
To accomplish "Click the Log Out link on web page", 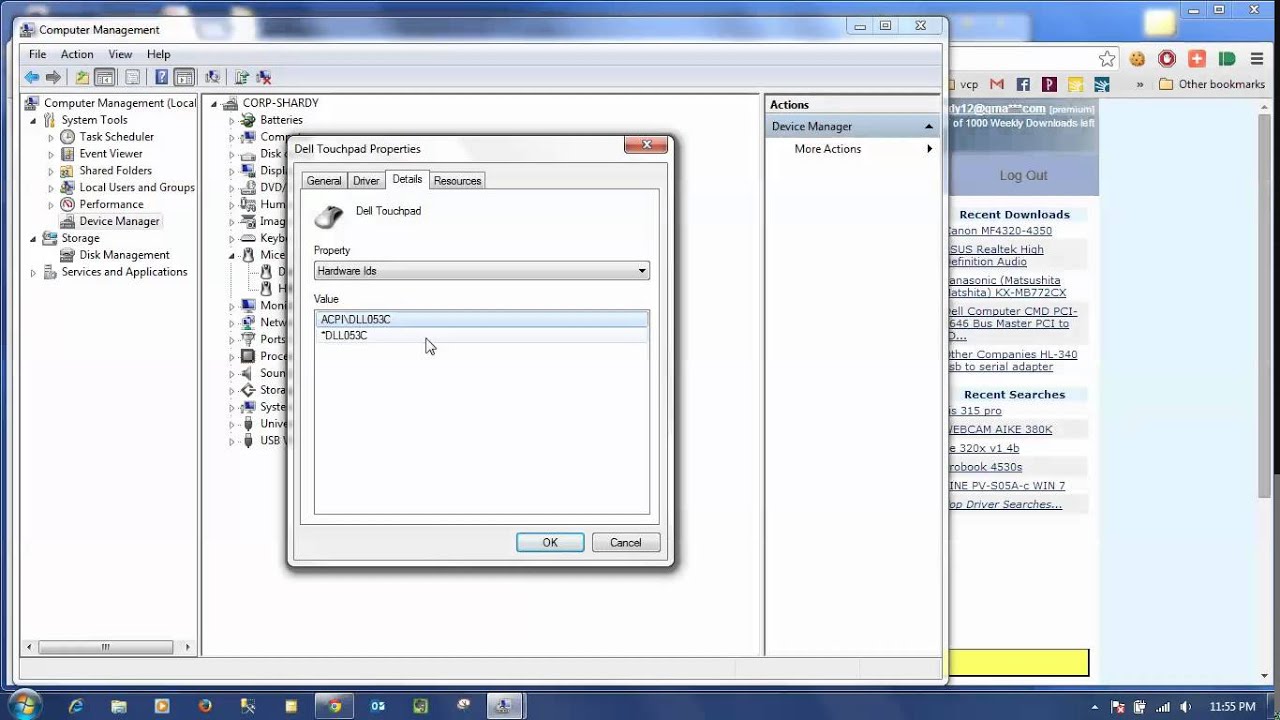I will click(1023, 175).
